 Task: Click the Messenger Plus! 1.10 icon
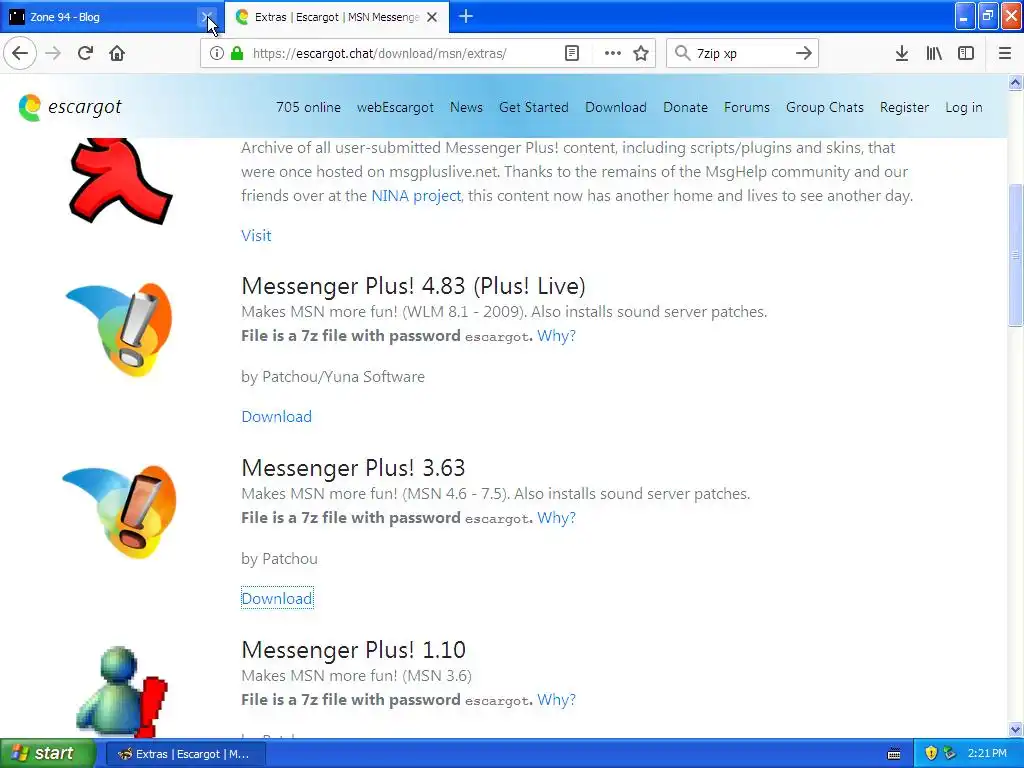click(x=121, y=690)
